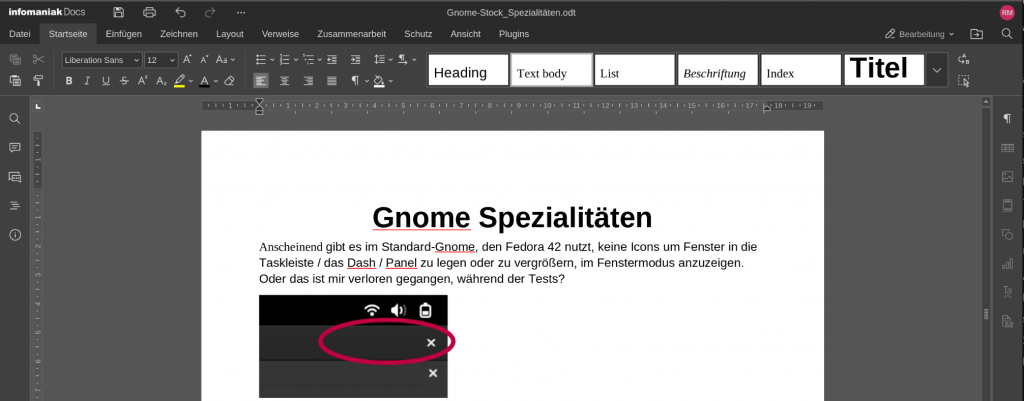Open the three-dot more options menu
The height and width of the screenshot is (401, 1024).
coord(241,12)
